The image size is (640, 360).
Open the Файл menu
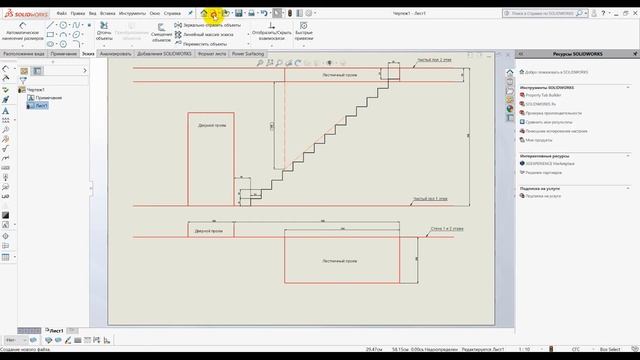tap(61, 13)
